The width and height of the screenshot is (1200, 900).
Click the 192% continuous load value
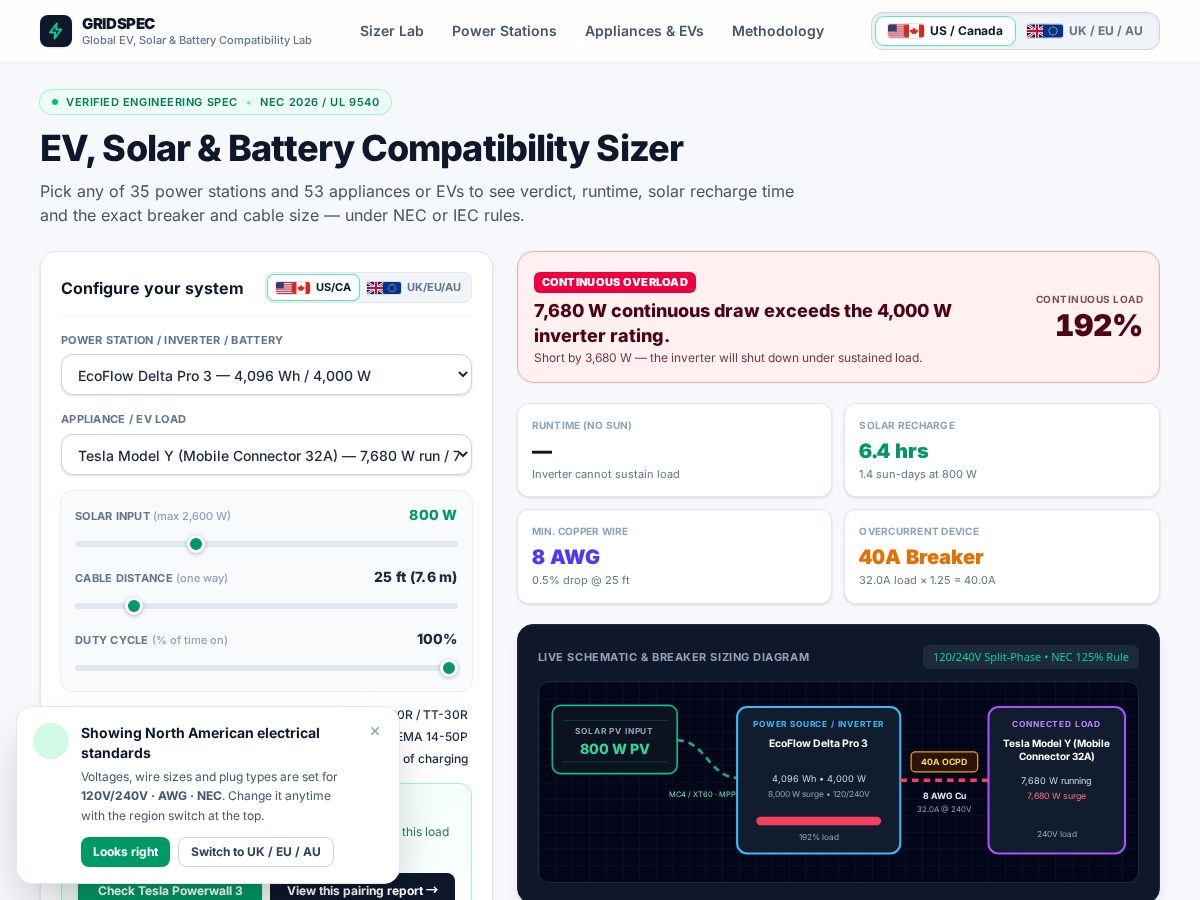pyautogui.click(x=1098, y=326)
